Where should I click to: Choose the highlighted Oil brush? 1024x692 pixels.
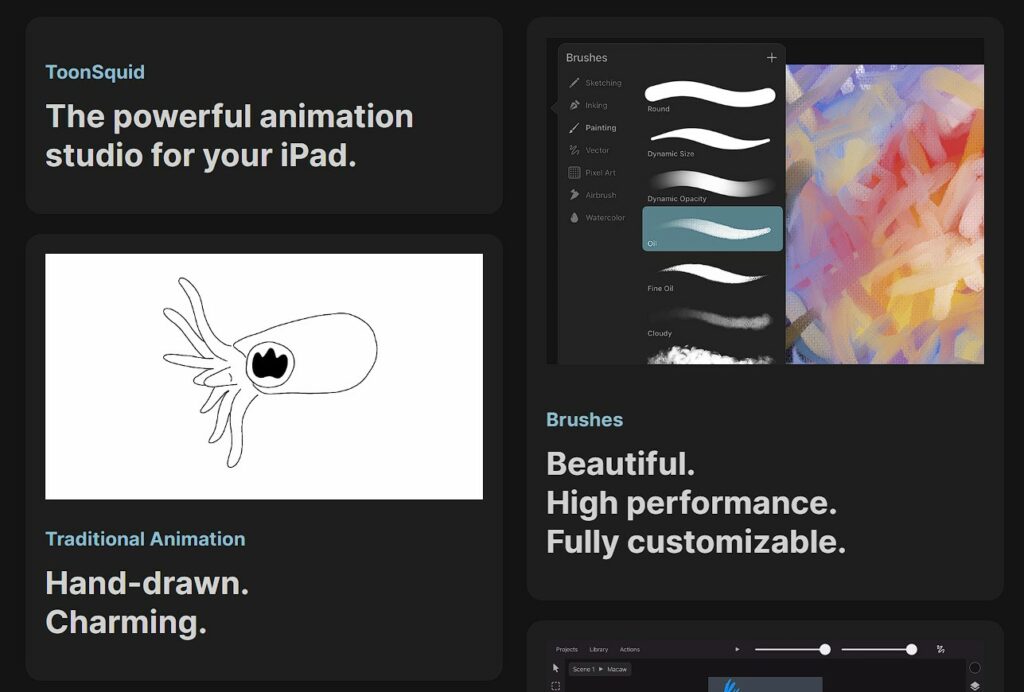click(x=712, y=228)
